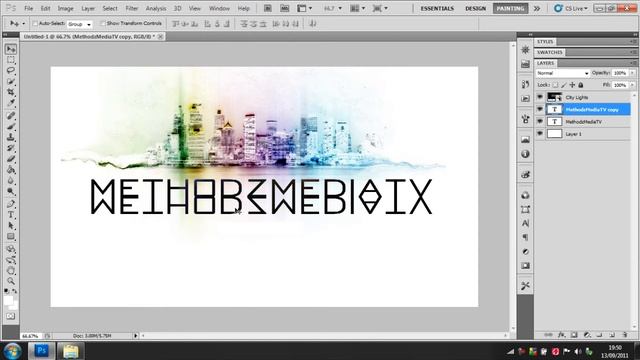Expand more workspaces chevron

tap(537, 8)
